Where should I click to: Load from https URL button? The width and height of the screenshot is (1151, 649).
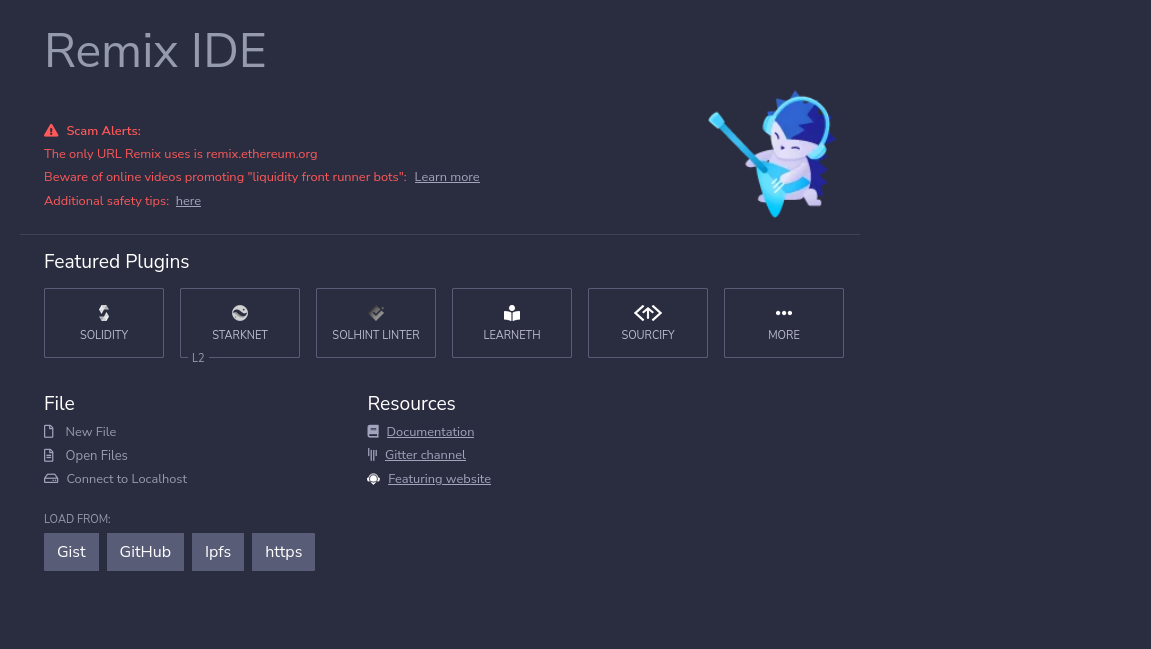(x=283, y=552)
